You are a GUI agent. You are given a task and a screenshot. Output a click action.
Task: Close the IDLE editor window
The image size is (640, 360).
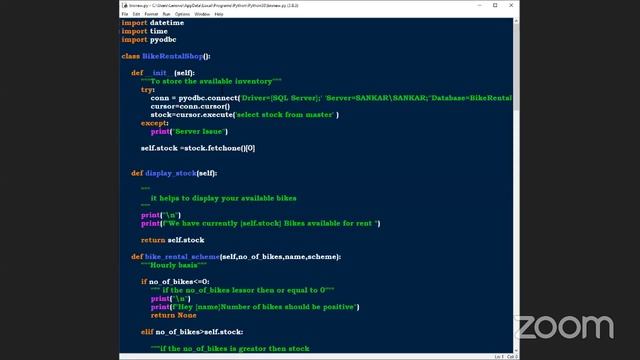click(511, 5)
